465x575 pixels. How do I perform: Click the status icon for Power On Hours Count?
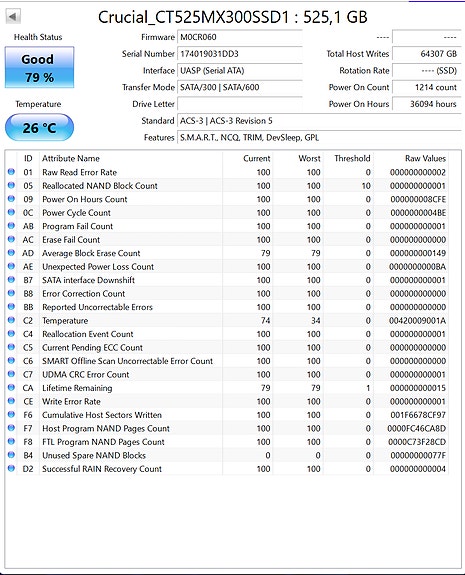11,199
